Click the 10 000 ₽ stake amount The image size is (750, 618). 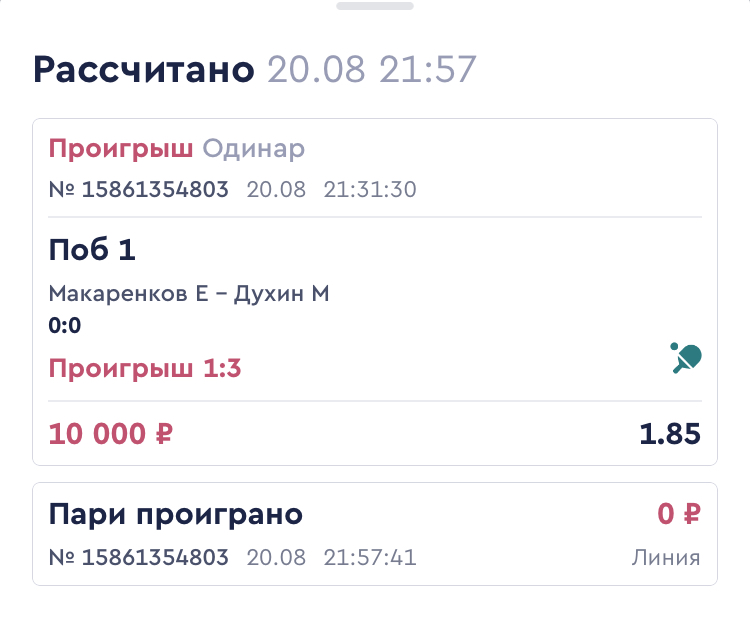pyautogui.click(x=110, y=434)
